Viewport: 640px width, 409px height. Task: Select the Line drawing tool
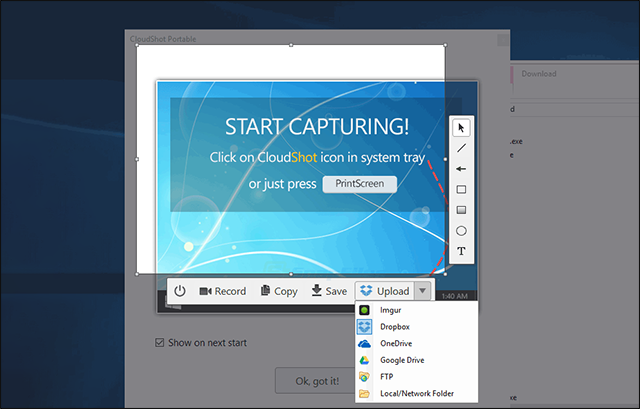coord(461,148)
